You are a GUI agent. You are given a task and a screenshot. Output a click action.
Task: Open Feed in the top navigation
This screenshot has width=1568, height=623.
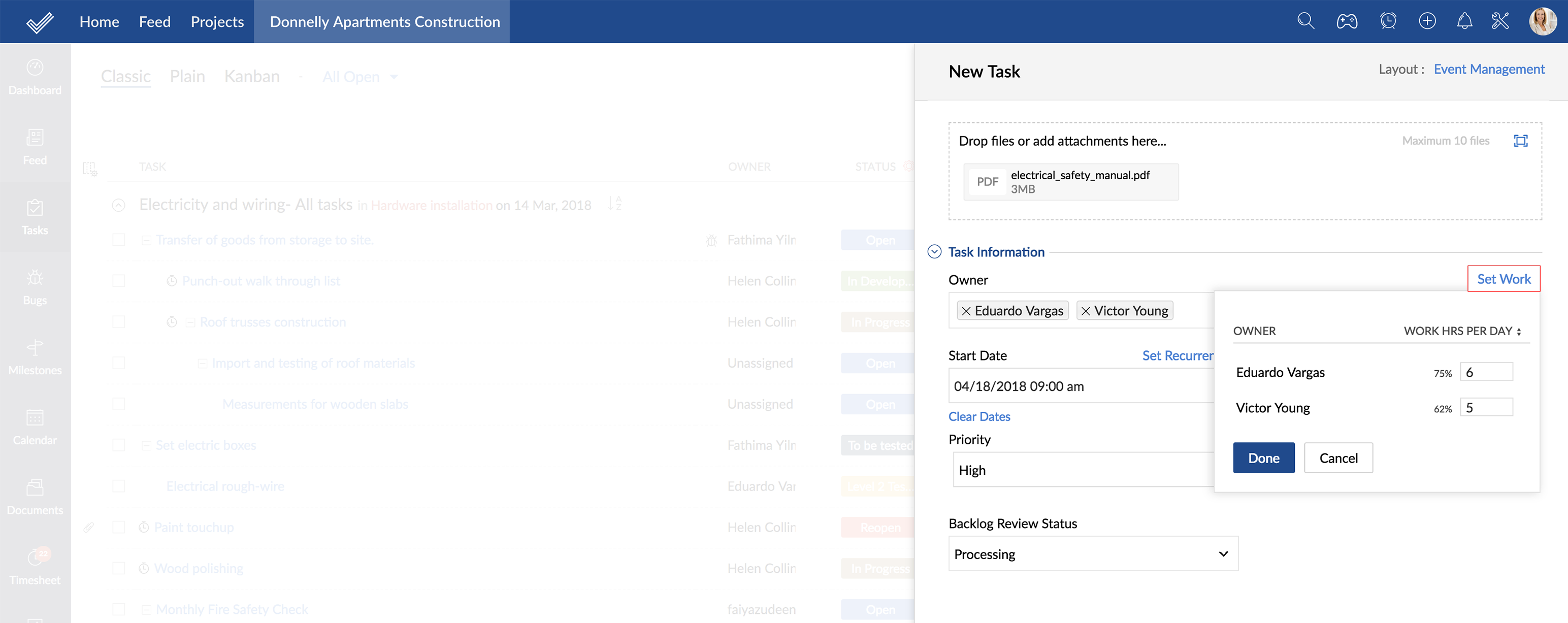click(x=154, y=22)
